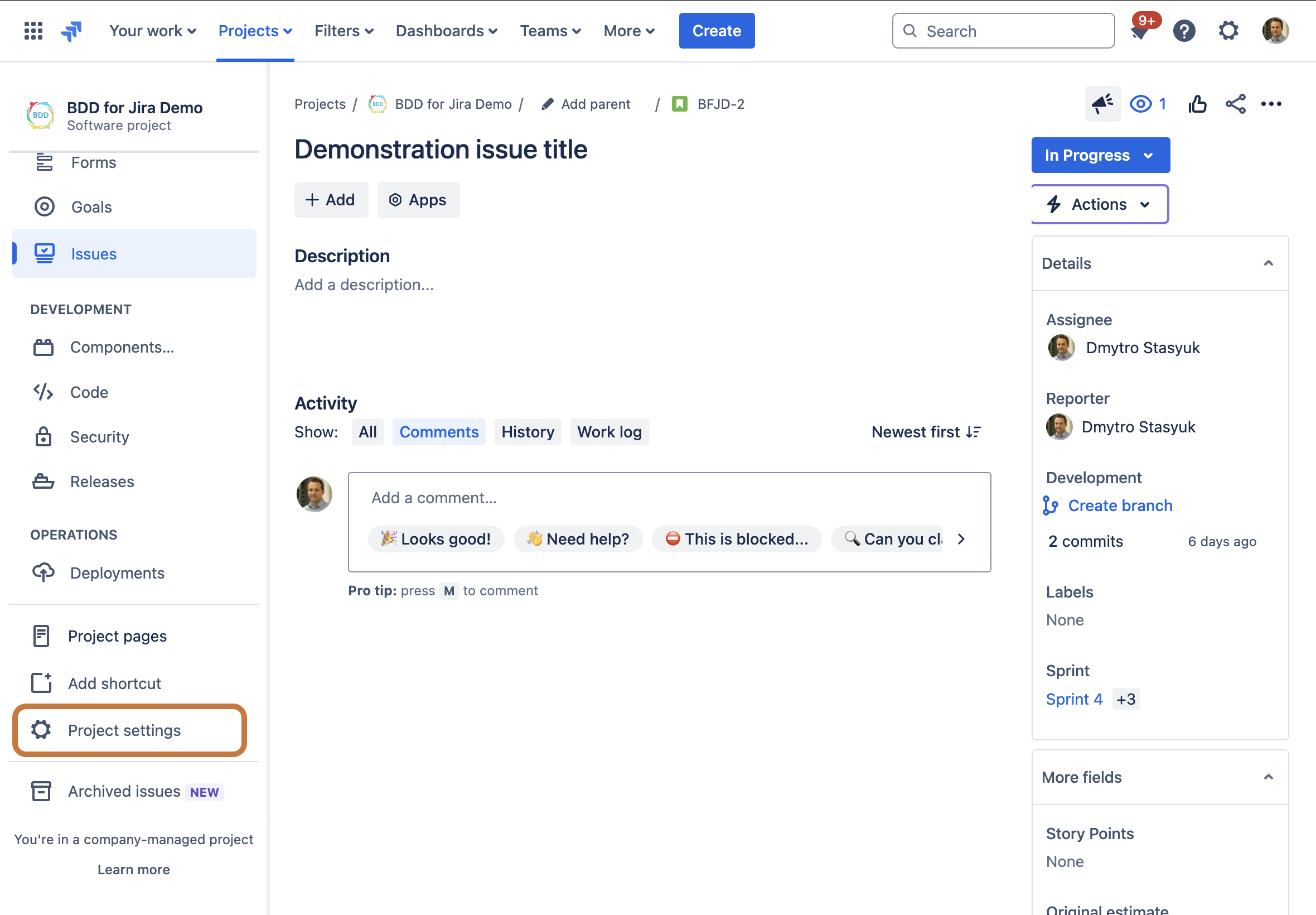
Task: Collapse the Details panel
Action: 1268,263
